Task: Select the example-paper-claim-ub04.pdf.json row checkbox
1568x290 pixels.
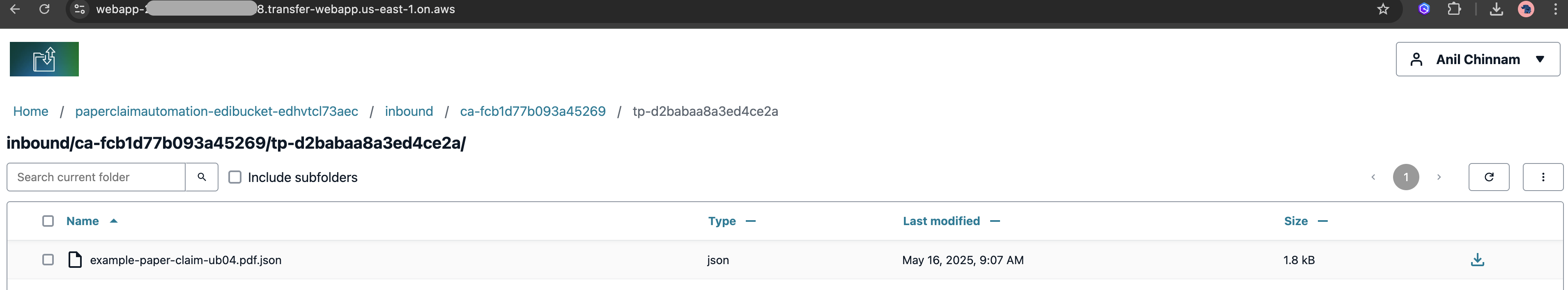Action: pyautogui.click(x=48, y=260)
